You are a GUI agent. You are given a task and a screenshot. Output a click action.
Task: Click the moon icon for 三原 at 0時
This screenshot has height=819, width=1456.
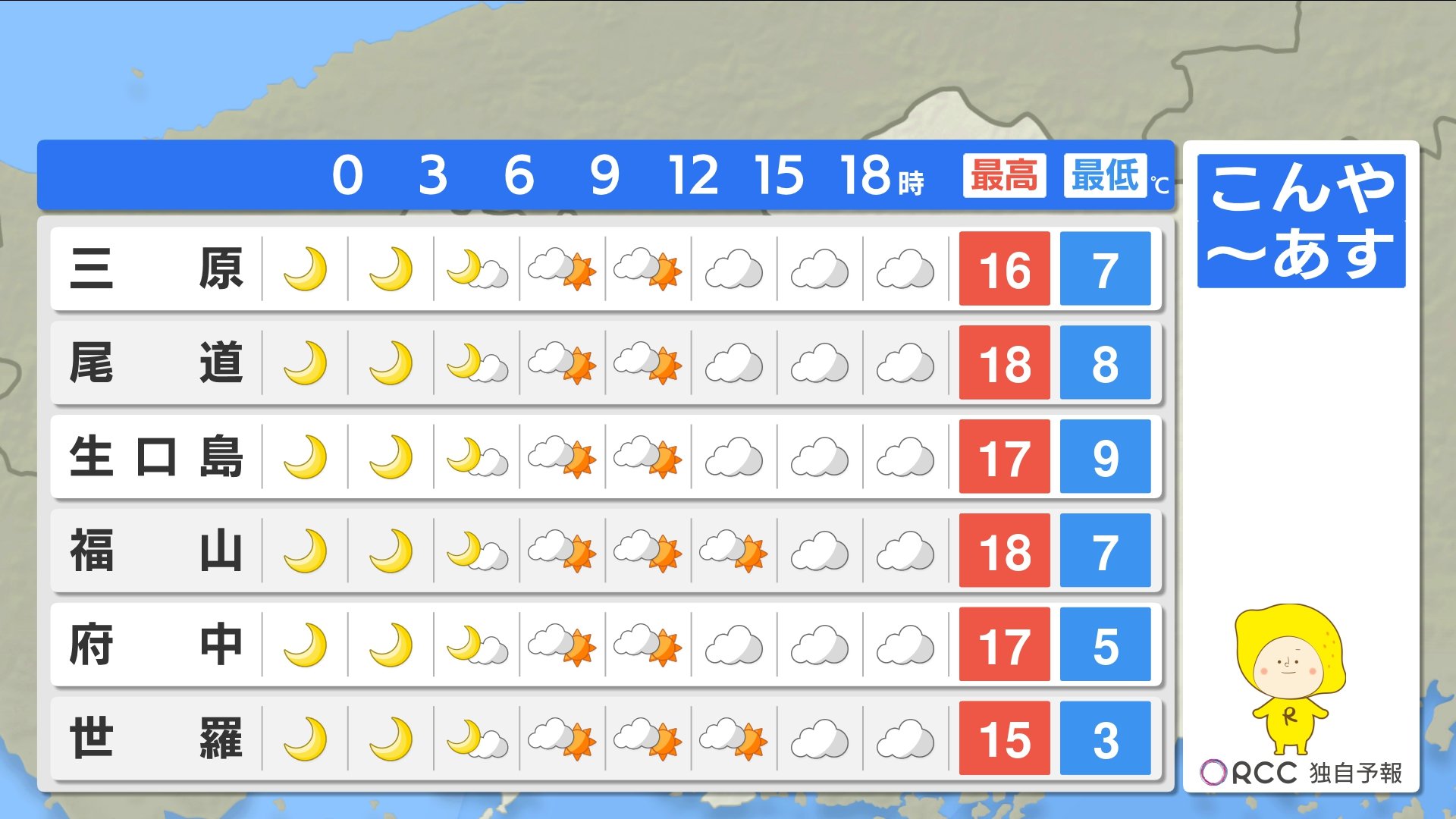point(305,269)
